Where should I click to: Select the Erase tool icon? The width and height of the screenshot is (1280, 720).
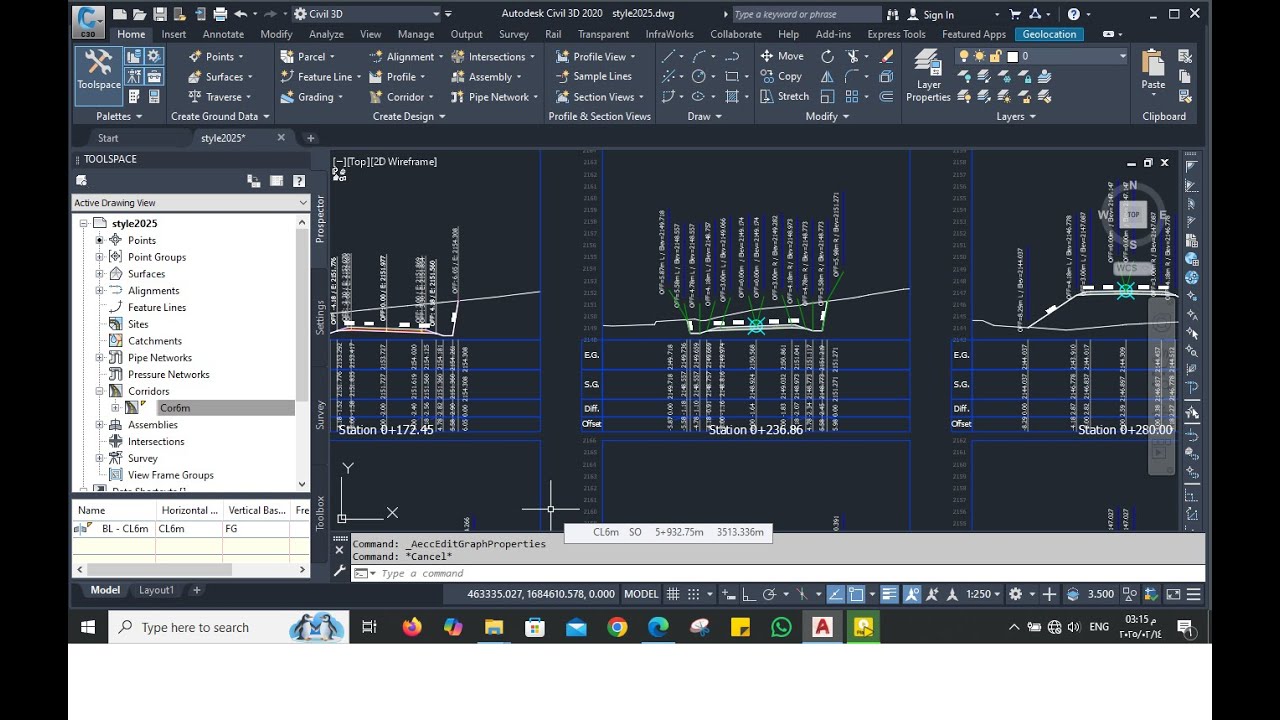pyautogui.click(x=886, y=56)
